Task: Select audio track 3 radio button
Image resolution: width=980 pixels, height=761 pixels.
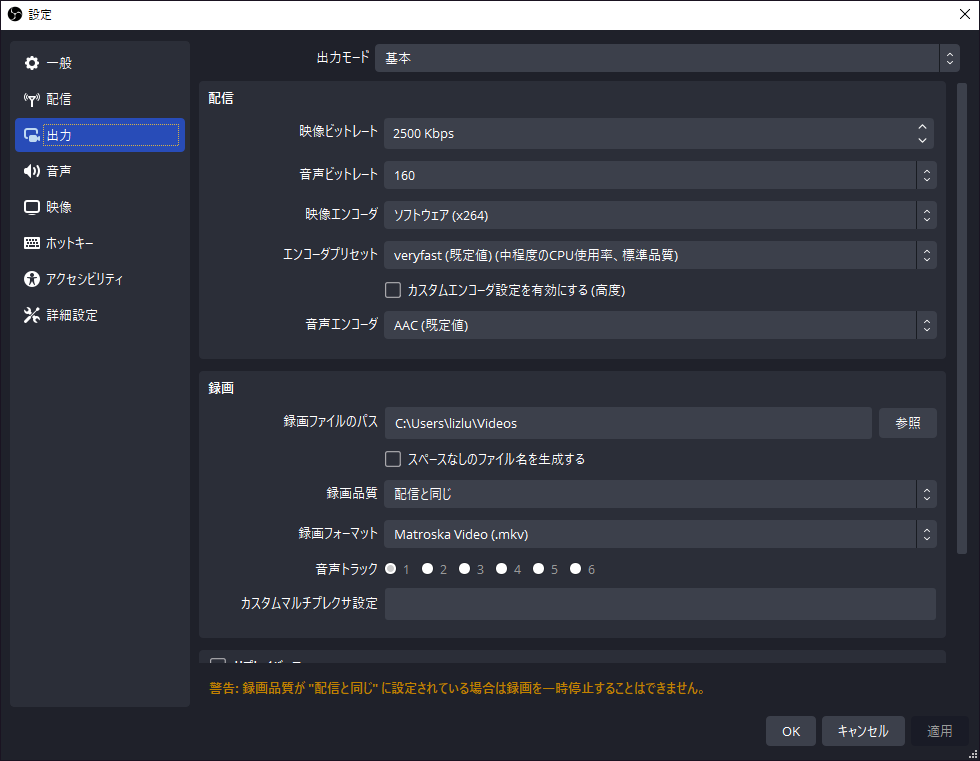Action: pos(464,569)
